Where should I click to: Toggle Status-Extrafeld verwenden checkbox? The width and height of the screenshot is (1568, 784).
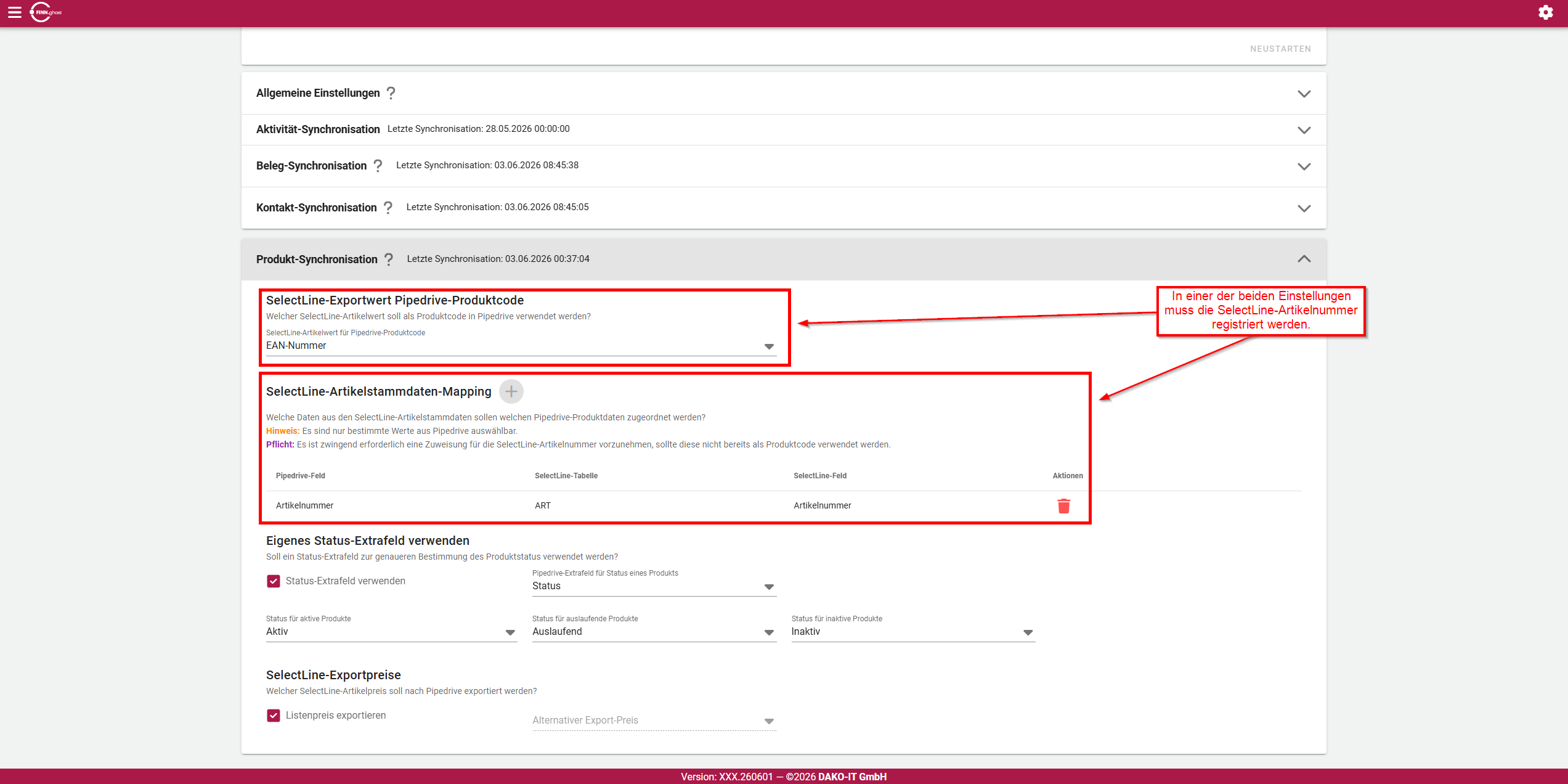(x=274, y=581)
